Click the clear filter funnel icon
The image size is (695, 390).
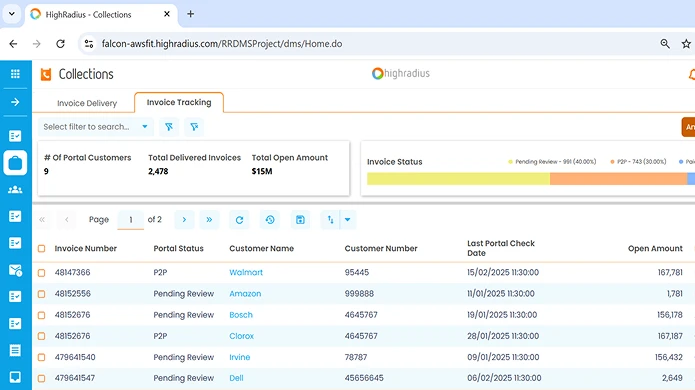(x=194, y=127)
